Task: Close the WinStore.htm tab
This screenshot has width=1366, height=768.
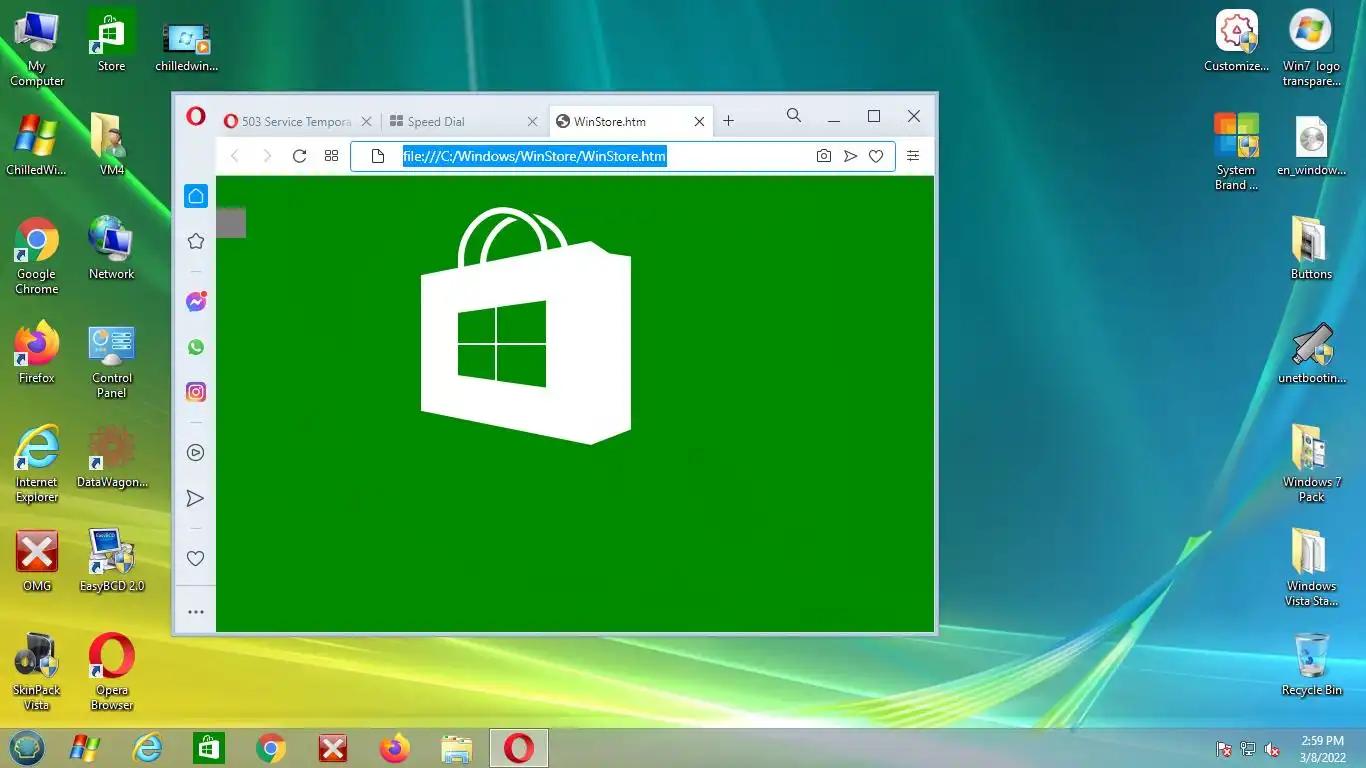Action: (700, 122)
